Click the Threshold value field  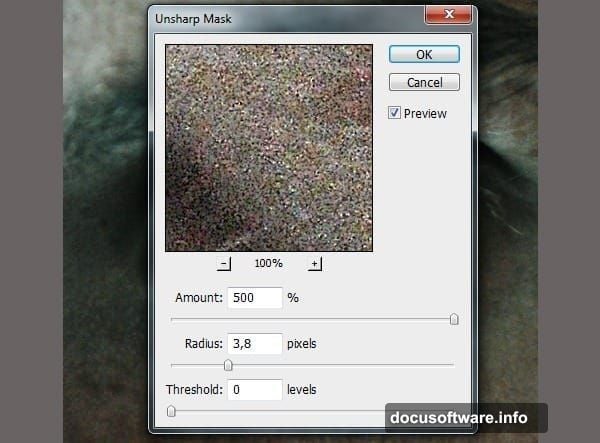255,389
